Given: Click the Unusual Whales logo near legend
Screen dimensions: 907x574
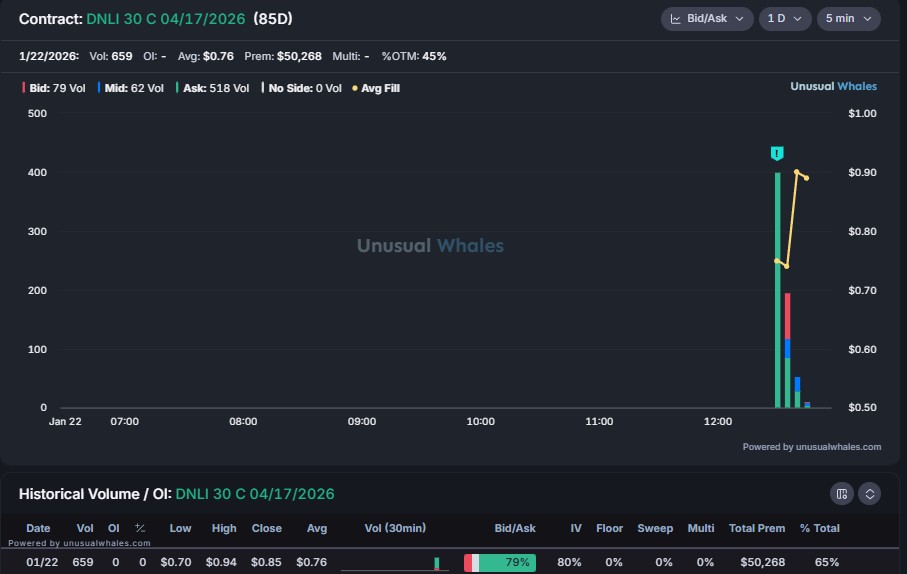Looking at the screenshot, I should [834, 86].
